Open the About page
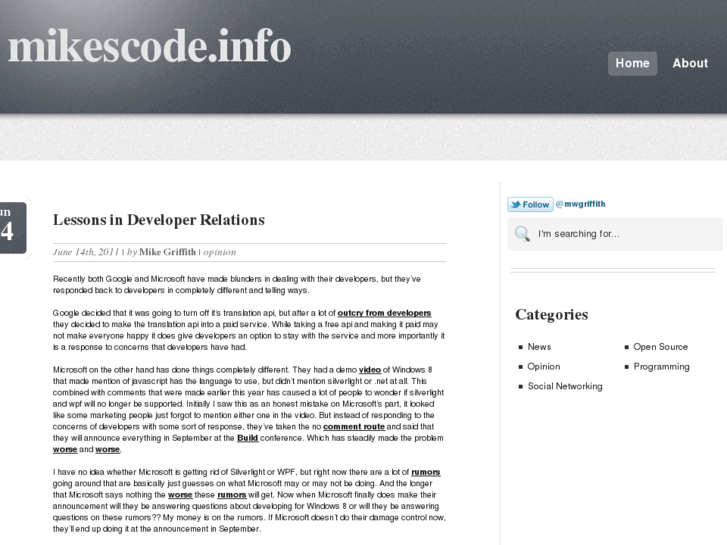Viewport: 727px width, 545px height. click(x=690, y=64)
